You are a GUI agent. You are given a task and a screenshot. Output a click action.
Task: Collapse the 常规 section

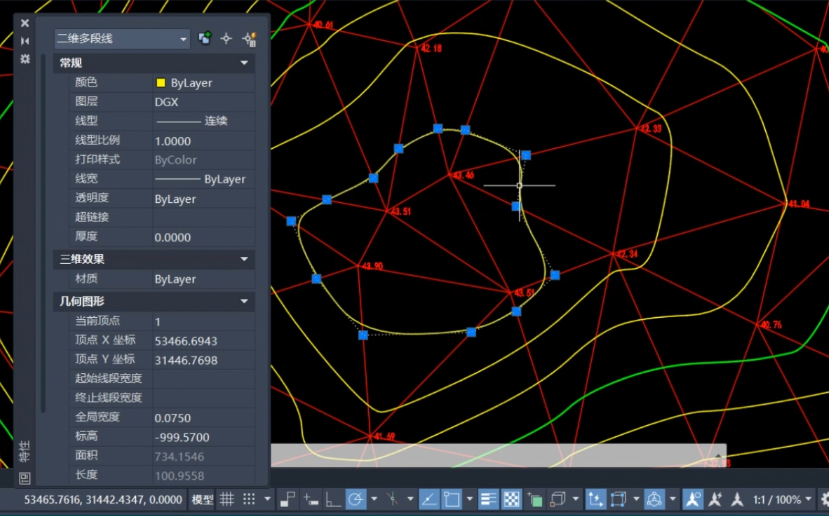[x=244, y=63]
